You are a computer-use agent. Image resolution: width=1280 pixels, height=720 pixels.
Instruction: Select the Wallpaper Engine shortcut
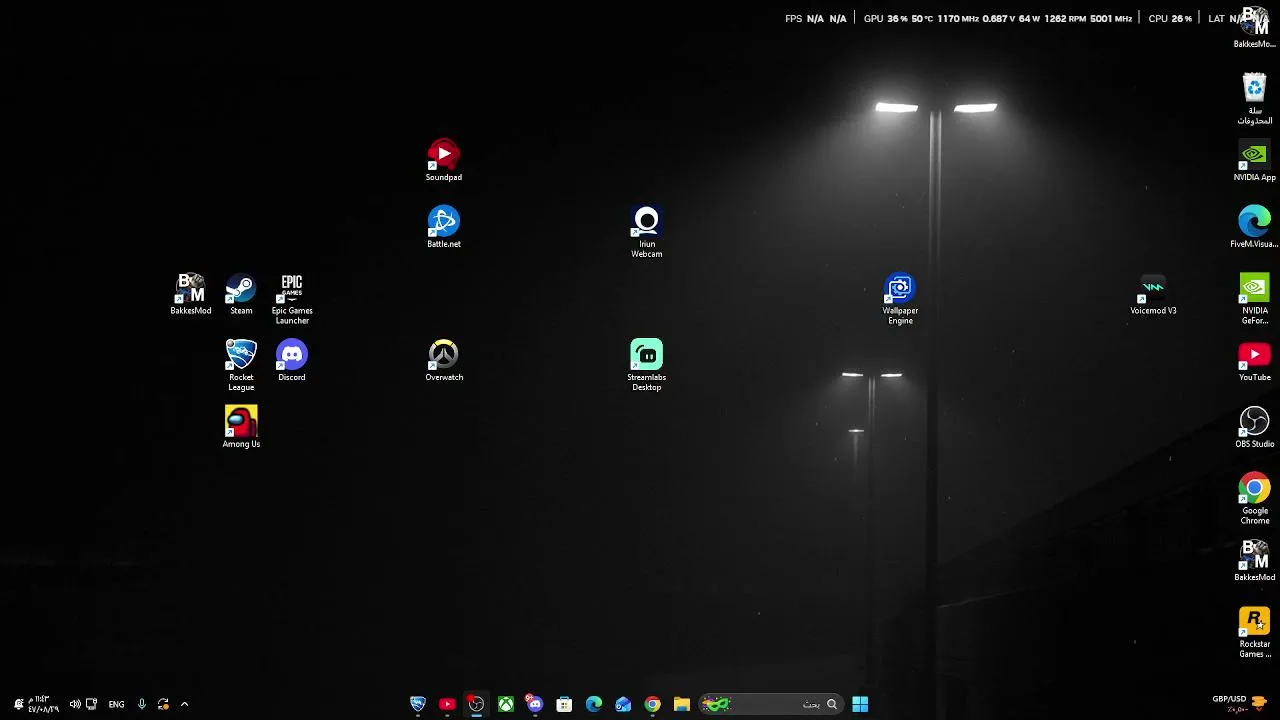point(900,299)
